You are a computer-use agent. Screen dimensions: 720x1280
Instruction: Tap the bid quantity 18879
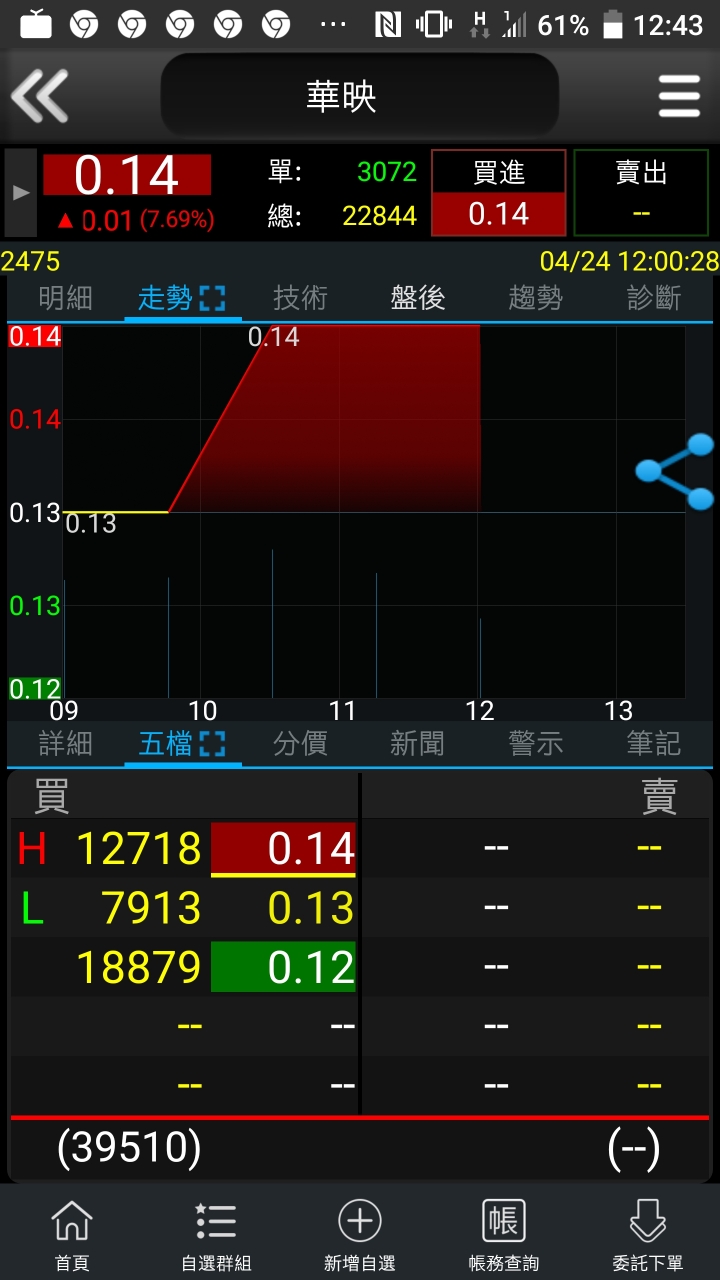point(139,967)
